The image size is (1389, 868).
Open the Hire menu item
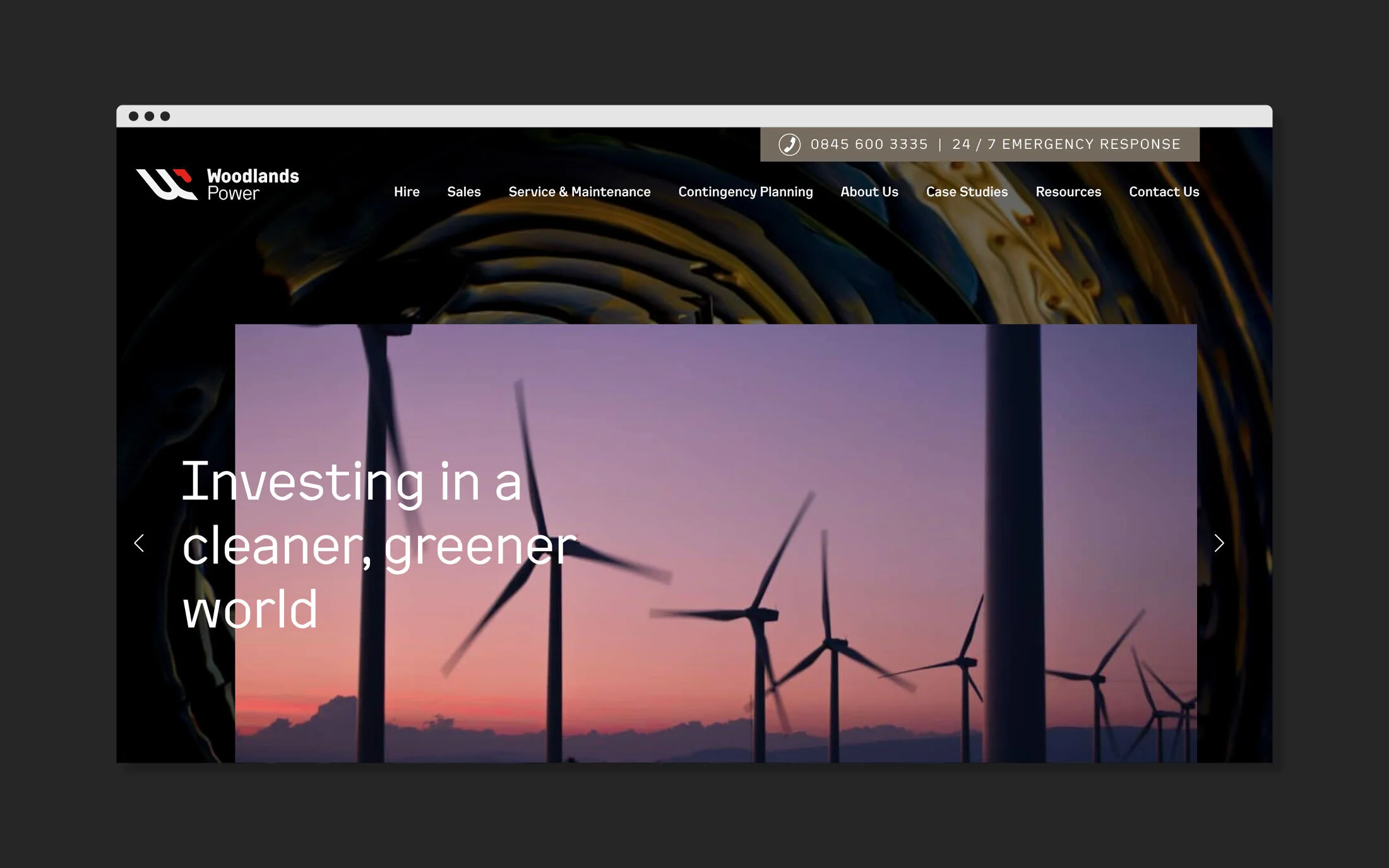(x=407, y=192)
